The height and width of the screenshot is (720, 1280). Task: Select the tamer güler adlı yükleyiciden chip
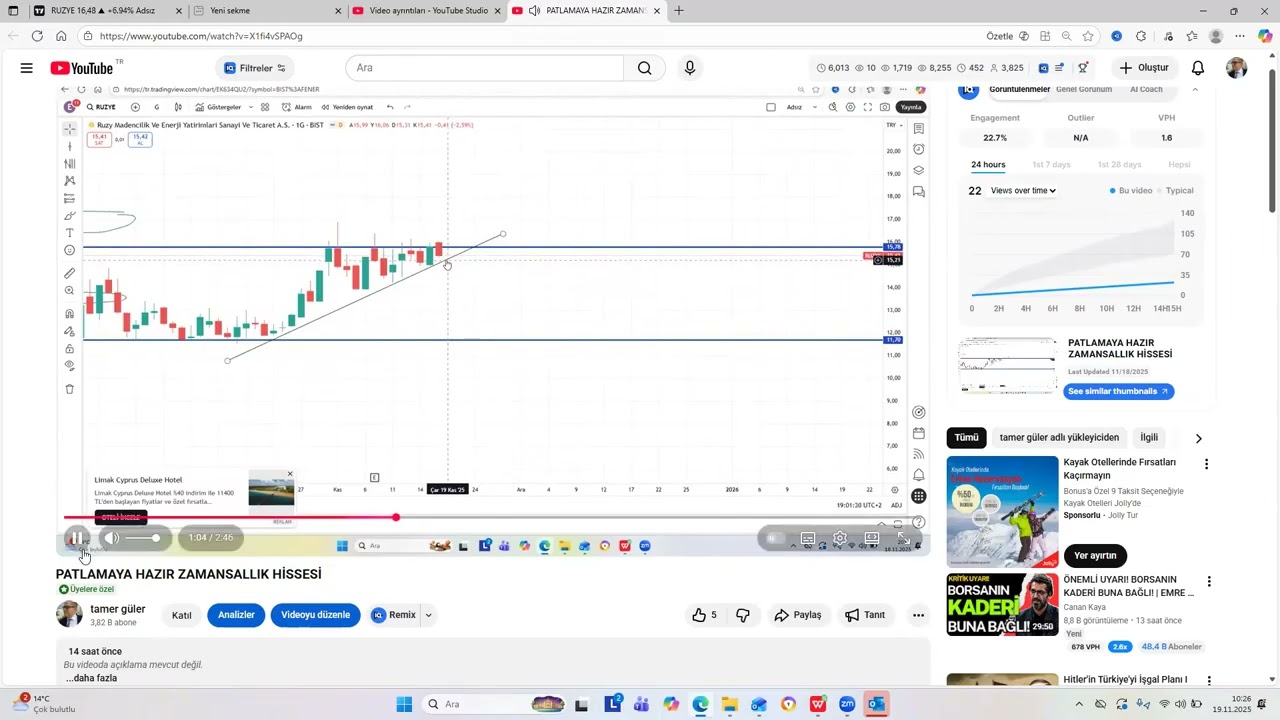click(x=1059, y=438)
